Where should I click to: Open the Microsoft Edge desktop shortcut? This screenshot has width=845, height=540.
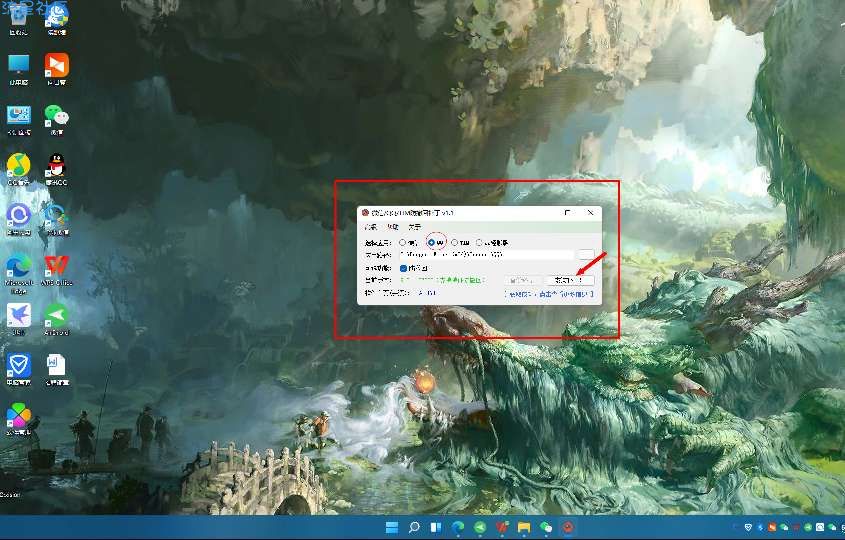(18, 273)
